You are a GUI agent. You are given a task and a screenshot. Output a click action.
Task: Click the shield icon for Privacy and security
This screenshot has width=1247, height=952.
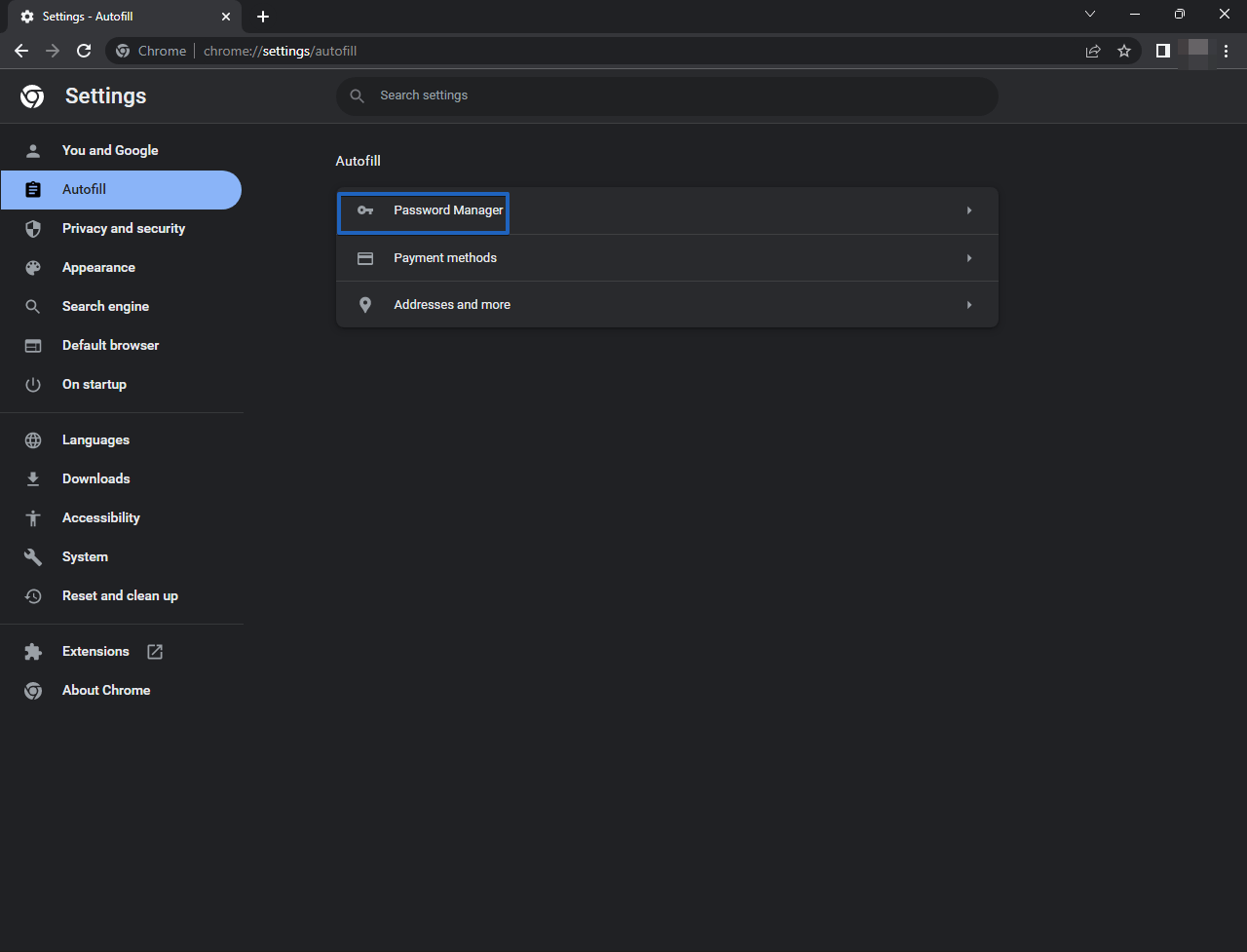[33, 229]
